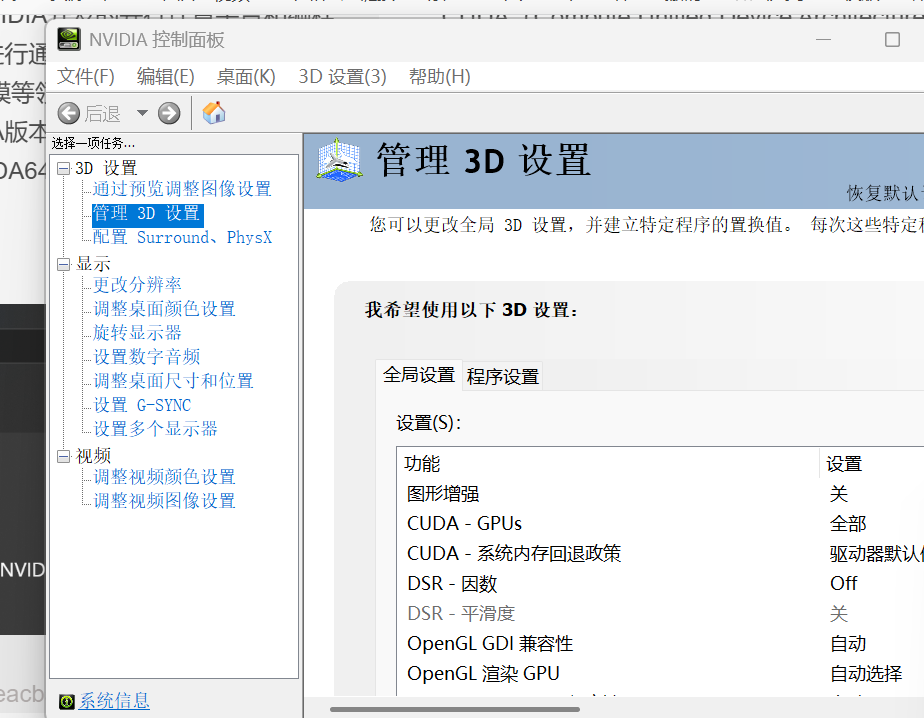Open the 帮助(H) menu
Screen dimensions: 924x718
(x=440, y=77)
